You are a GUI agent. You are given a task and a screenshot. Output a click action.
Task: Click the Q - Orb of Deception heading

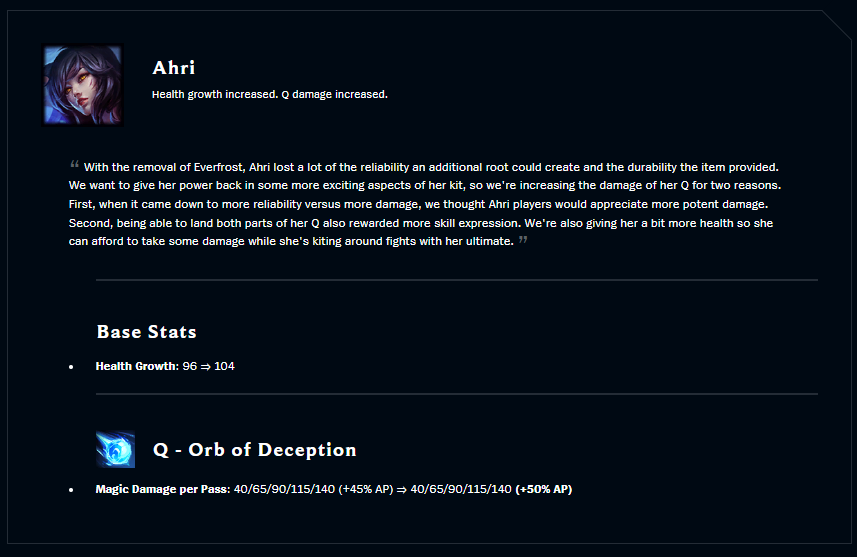[255, 450]
